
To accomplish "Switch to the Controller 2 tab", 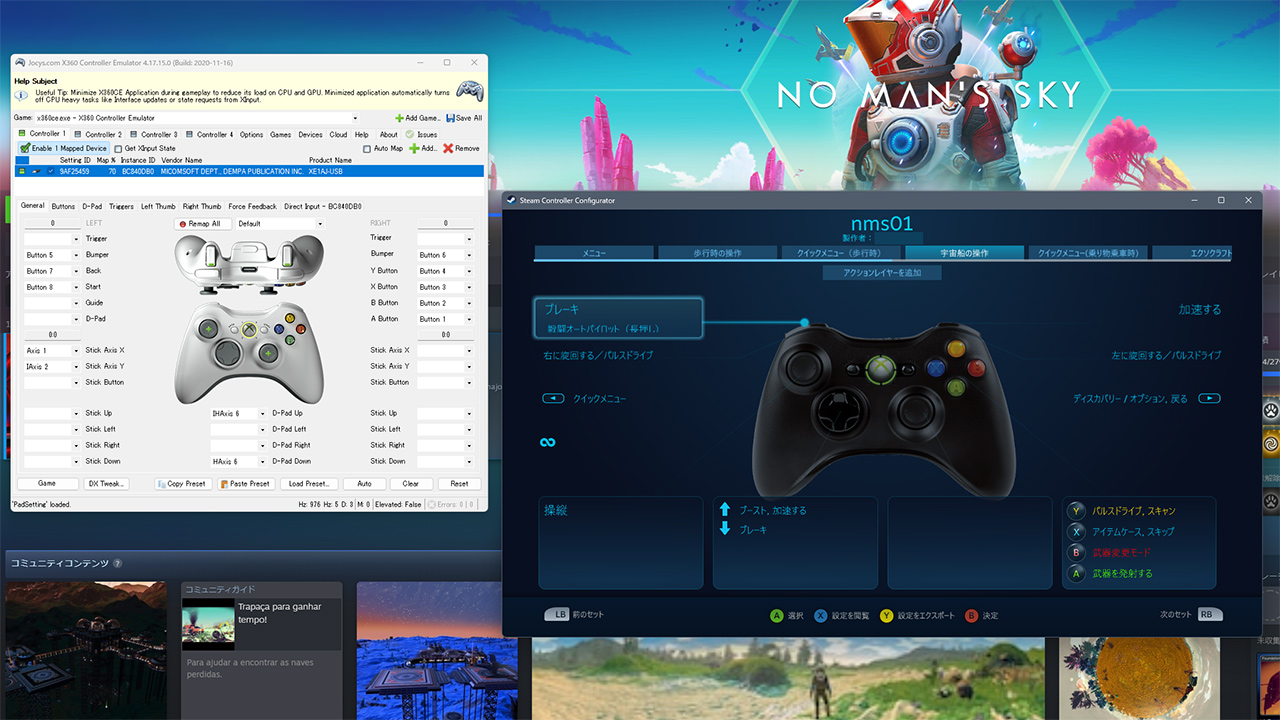I will pyautogui.click(x=97, y=134).
